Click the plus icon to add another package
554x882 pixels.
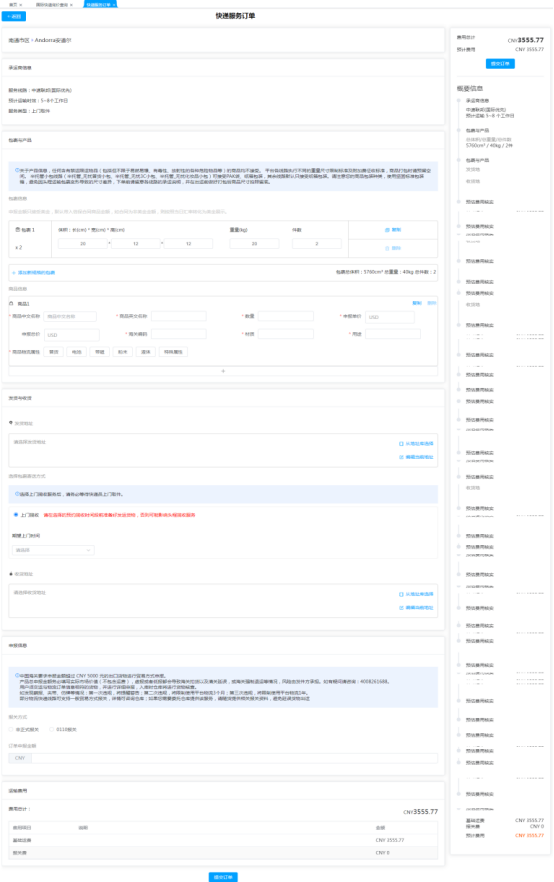click(13, 273)
